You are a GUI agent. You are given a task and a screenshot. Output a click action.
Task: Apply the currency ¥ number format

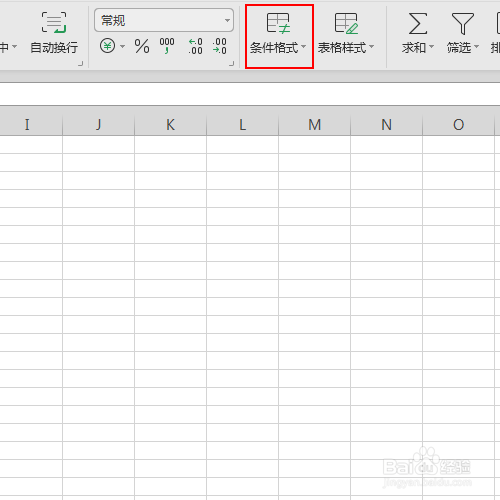click(x=107, y=46)
